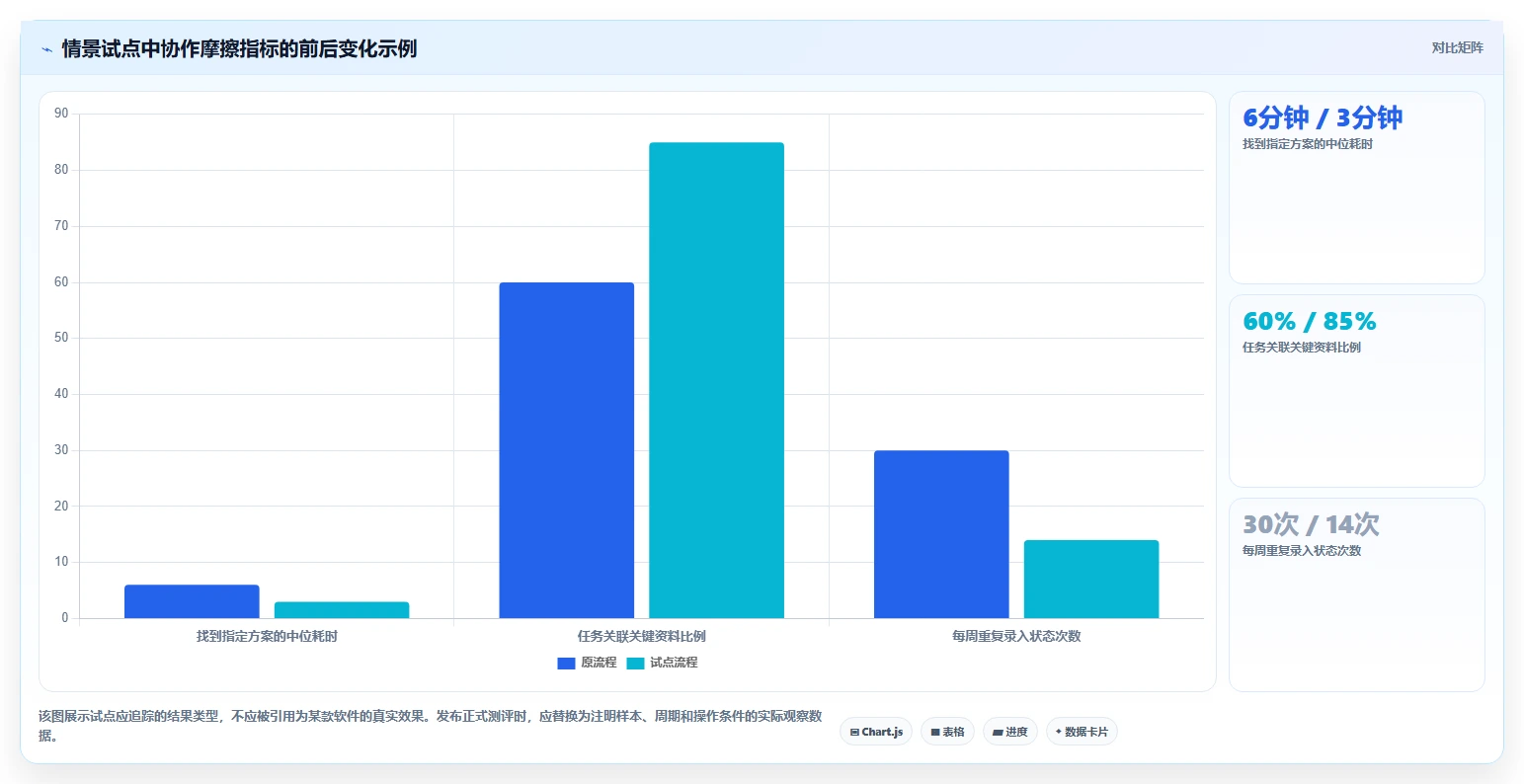1524x784 pixels.
Task: Toggle the 试点流程 legend color box
Action: tap(635, 664)
